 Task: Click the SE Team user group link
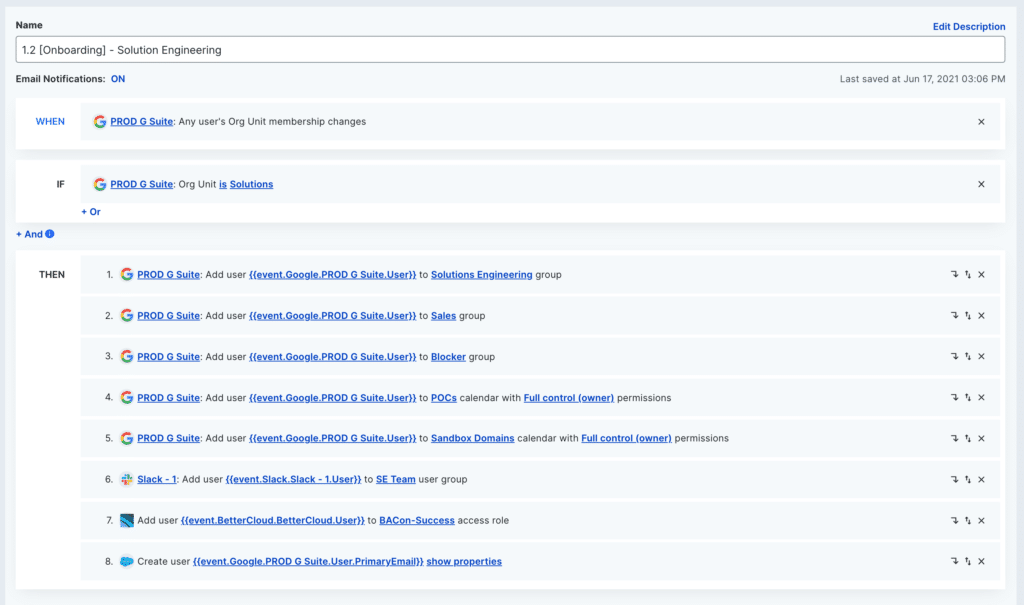[396, 480]
